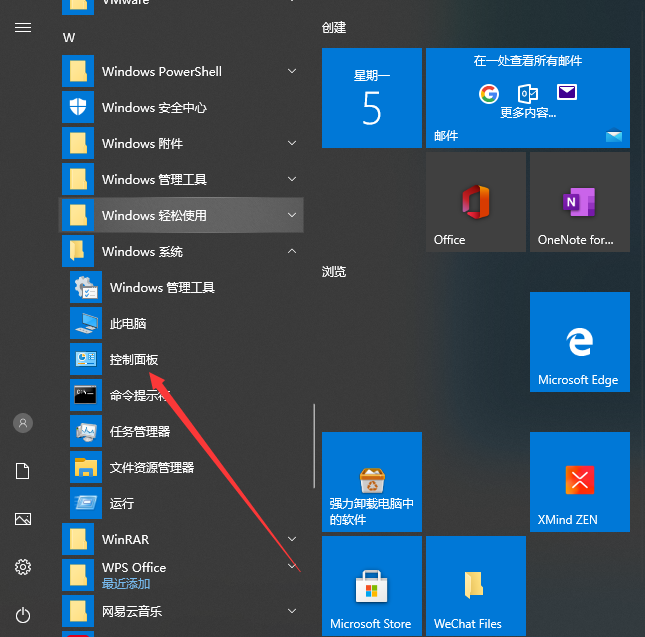Open the Office tile
The height and width of the screenshot is (637, 645).
pyautogui.click(x=476, y=202)
